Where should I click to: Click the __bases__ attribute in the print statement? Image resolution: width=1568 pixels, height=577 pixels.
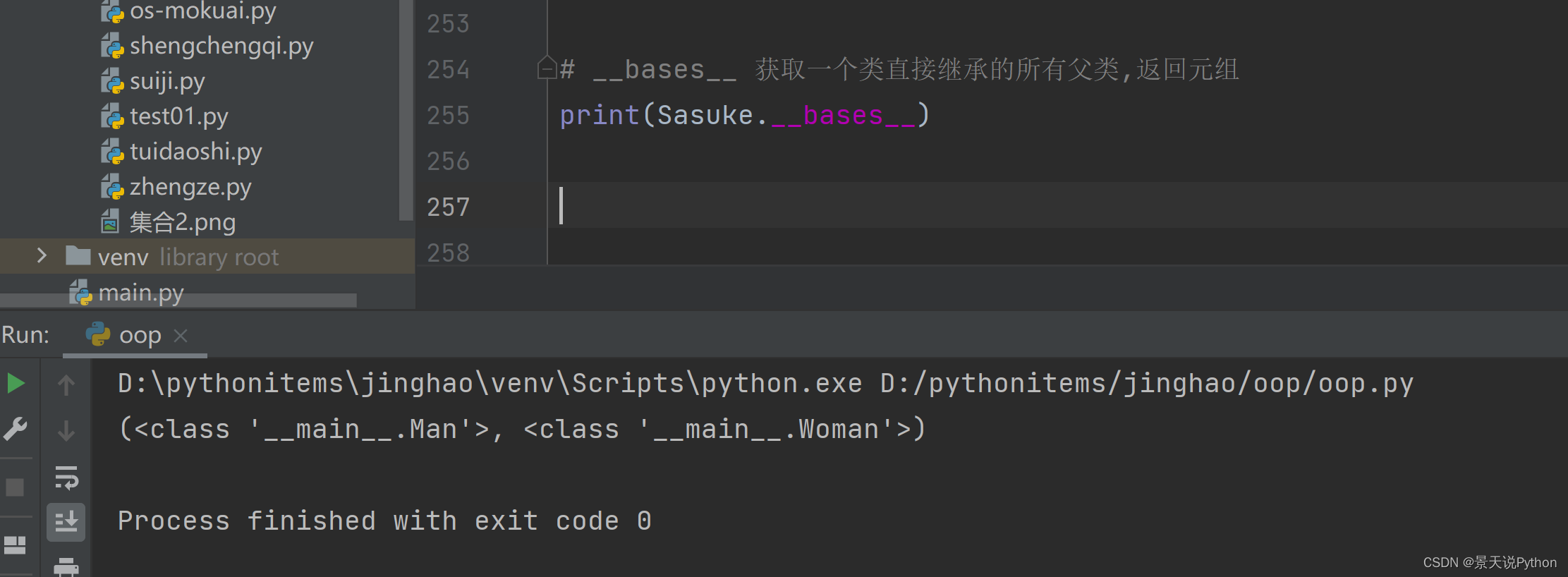coord(844,115)
